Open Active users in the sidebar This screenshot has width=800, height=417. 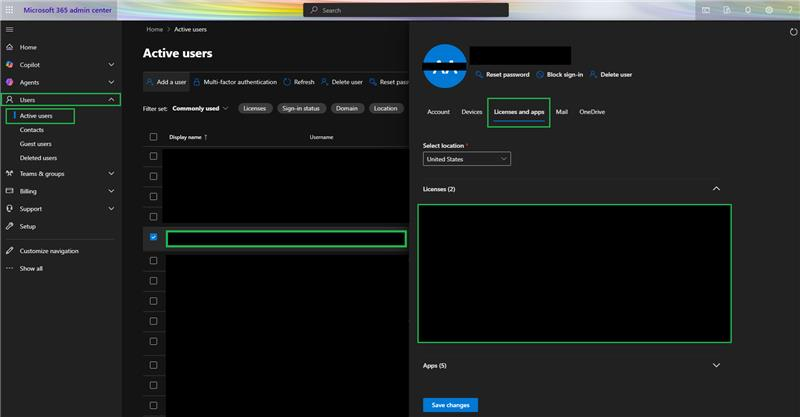[36, 116]
